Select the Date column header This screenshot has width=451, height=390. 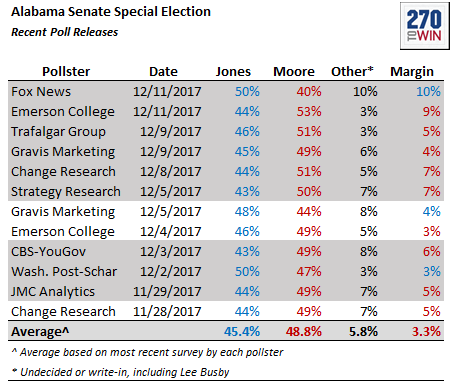click(x=163, y=72)
